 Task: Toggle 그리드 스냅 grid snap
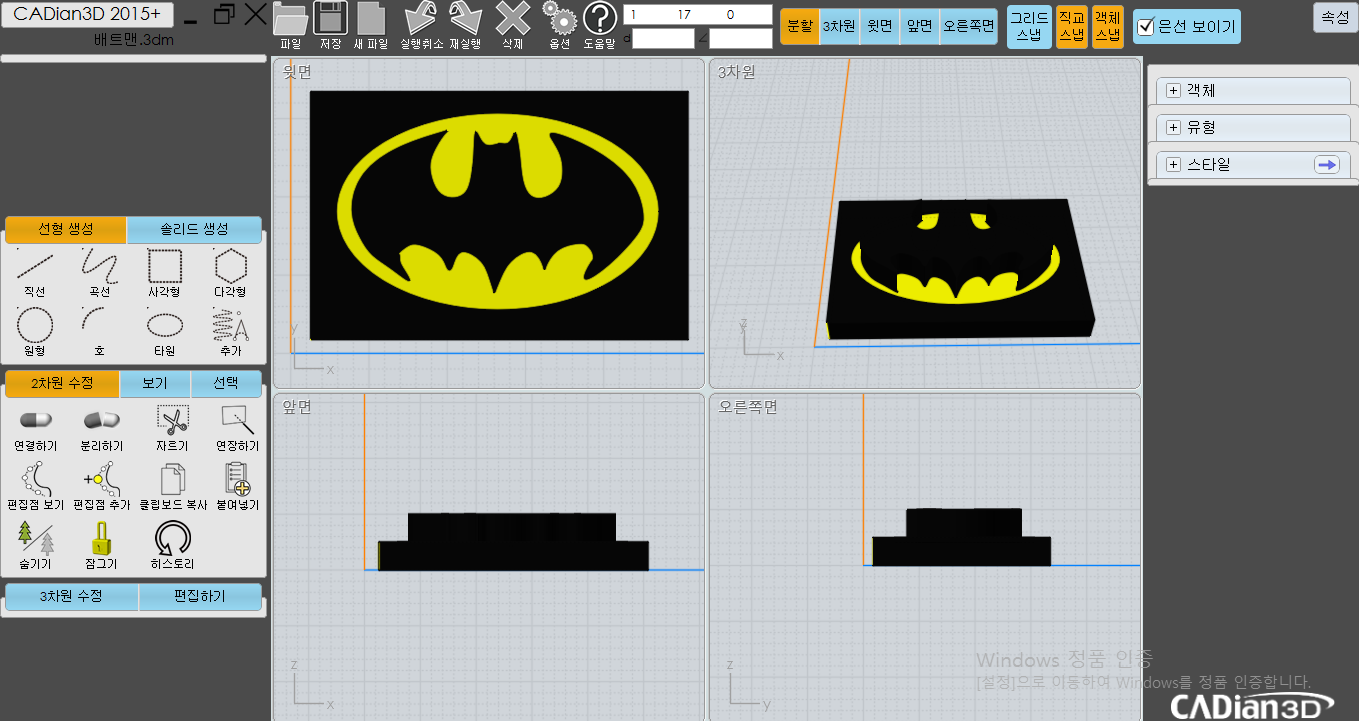click(1029, 26)
